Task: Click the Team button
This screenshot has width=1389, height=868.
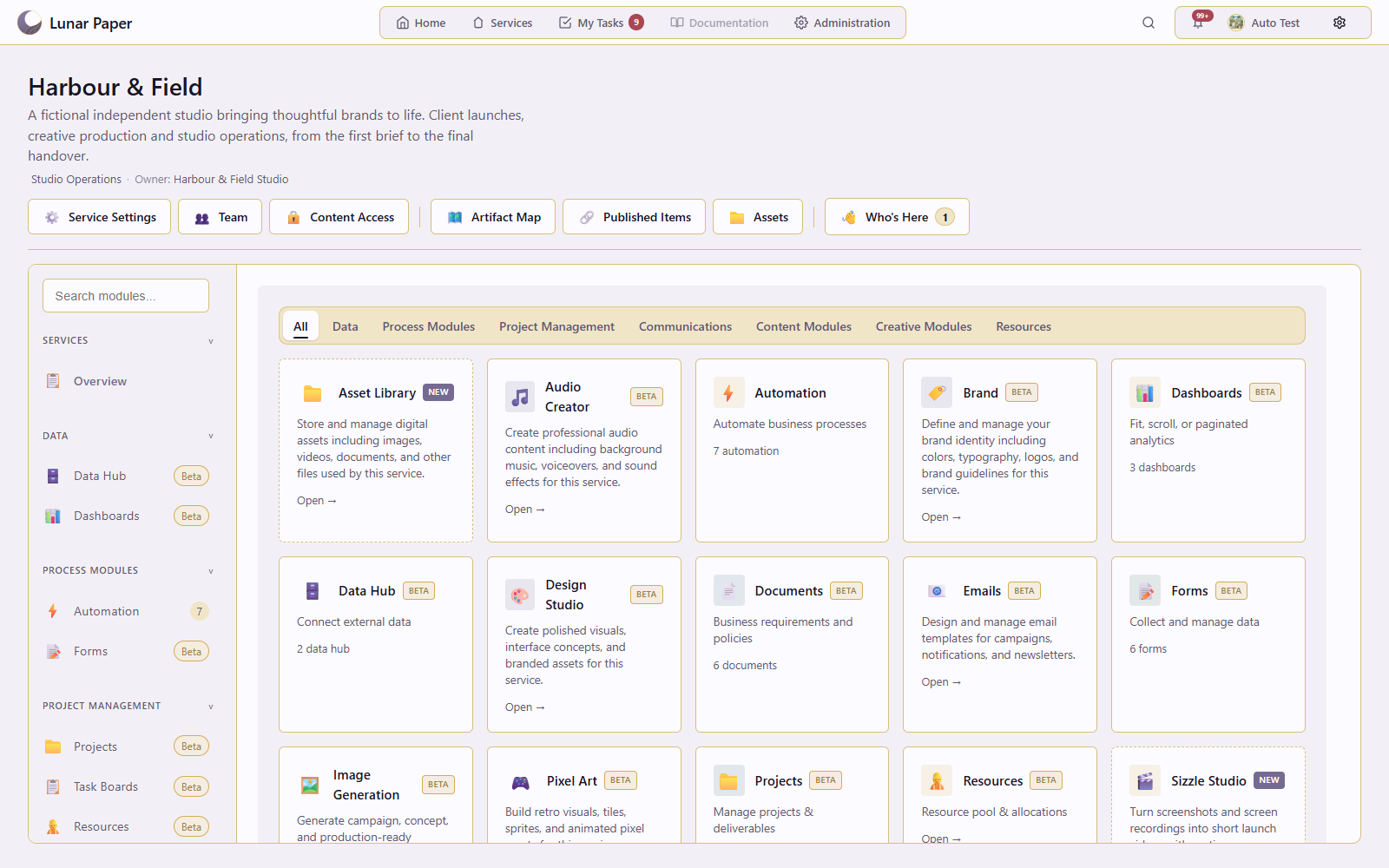Action: tap(221, 217)
